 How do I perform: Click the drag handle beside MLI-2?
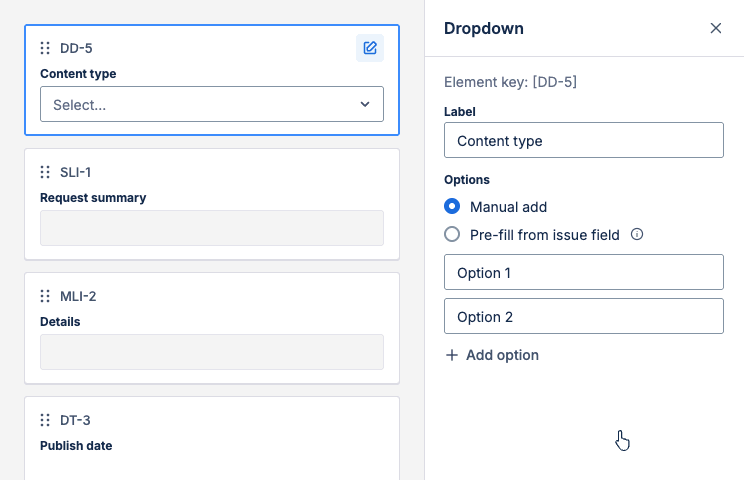tap(45, 296)
